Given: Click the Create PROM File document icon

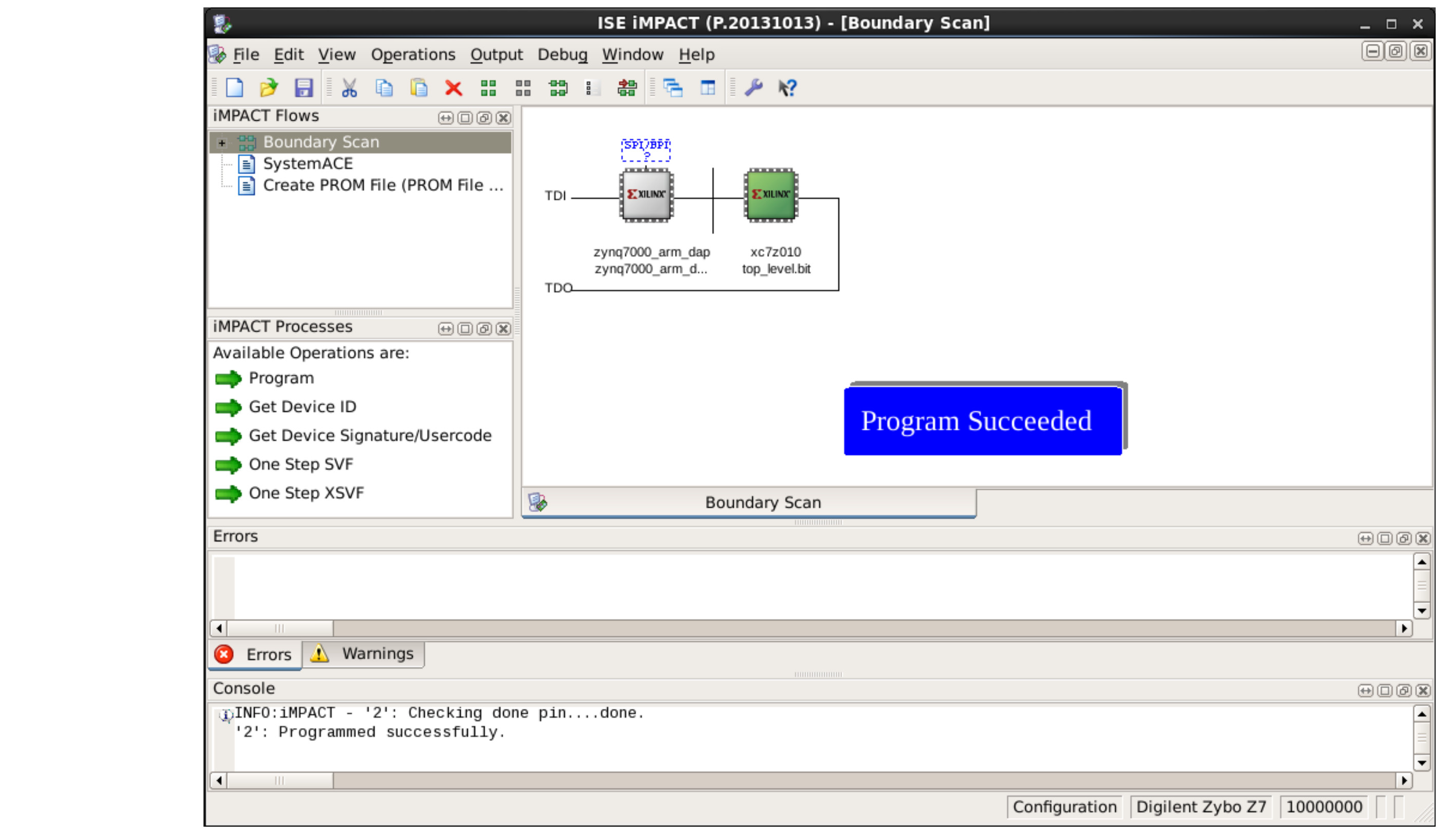Looking at the screenshot, I should pos(247,186).
